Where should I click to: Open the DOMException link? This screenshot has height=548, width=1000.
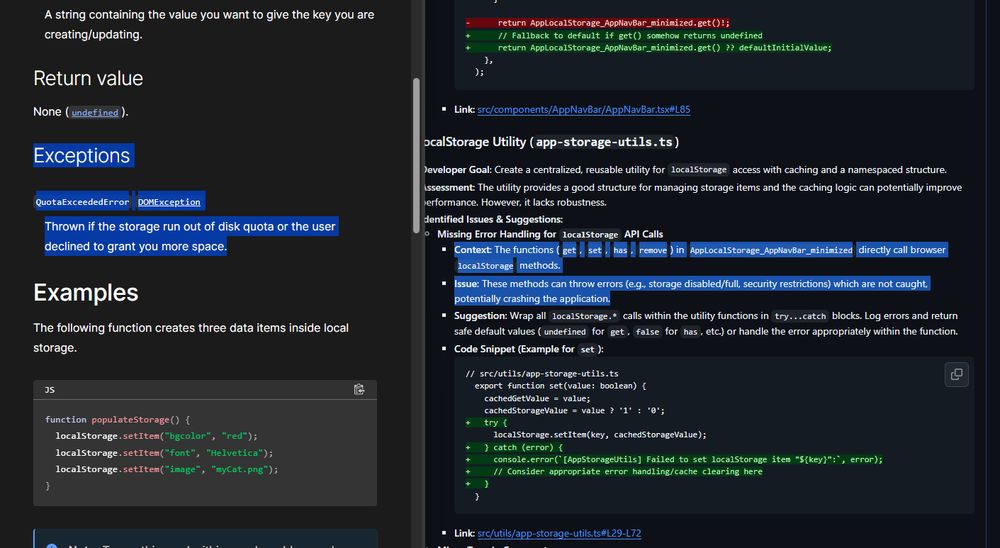pyautogui.click(x=169, y=202)
